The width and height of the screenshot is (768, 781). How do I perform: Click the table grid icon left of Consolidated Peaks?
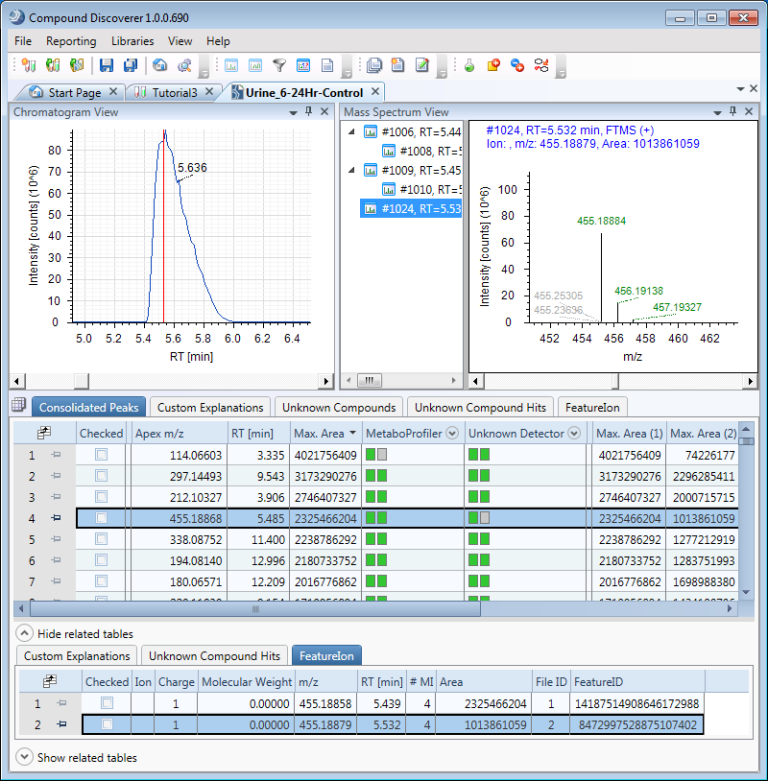pos(18,406)
